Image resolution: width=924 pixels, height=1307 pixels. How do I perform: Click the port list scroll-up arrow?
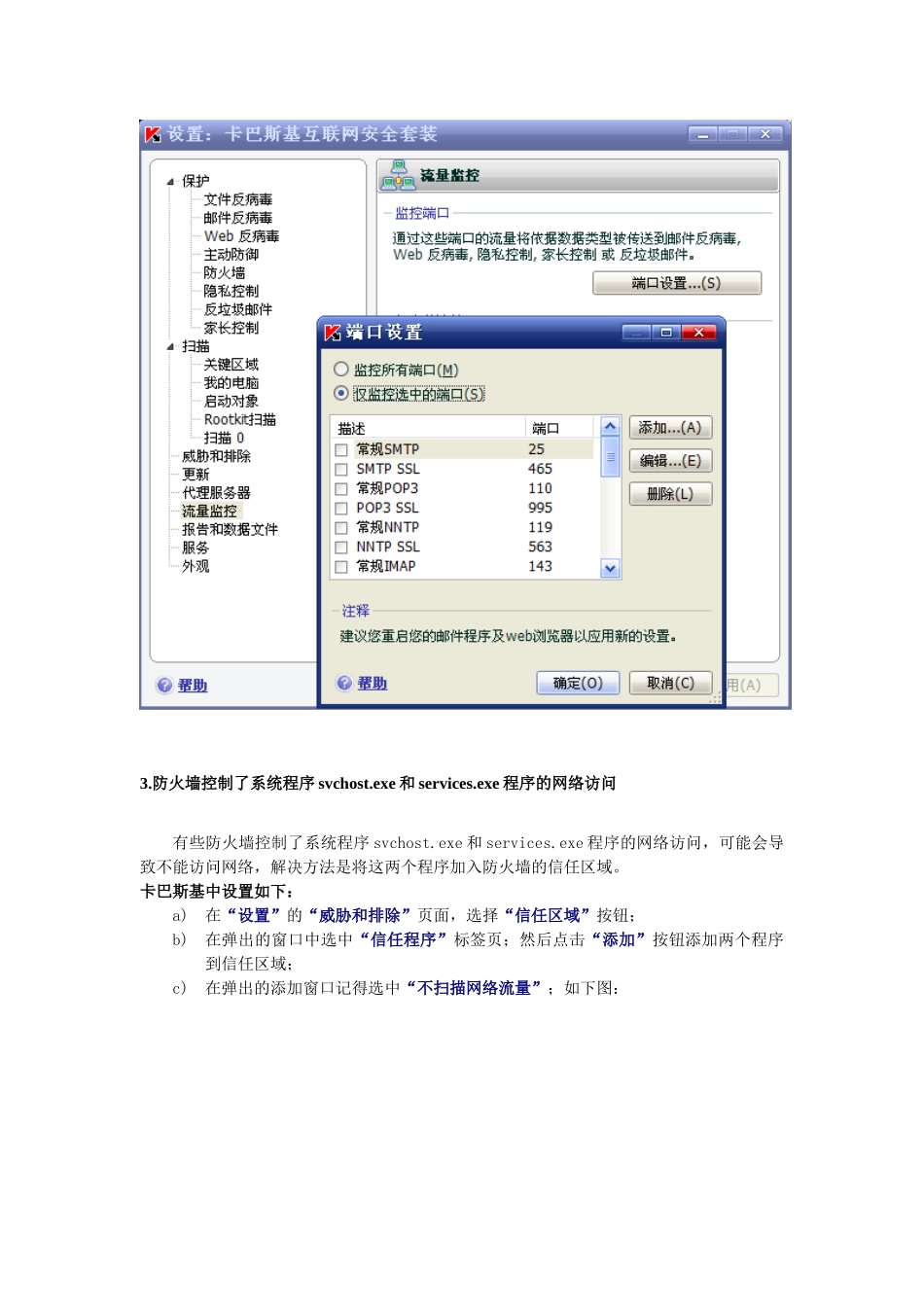[611, 427]
